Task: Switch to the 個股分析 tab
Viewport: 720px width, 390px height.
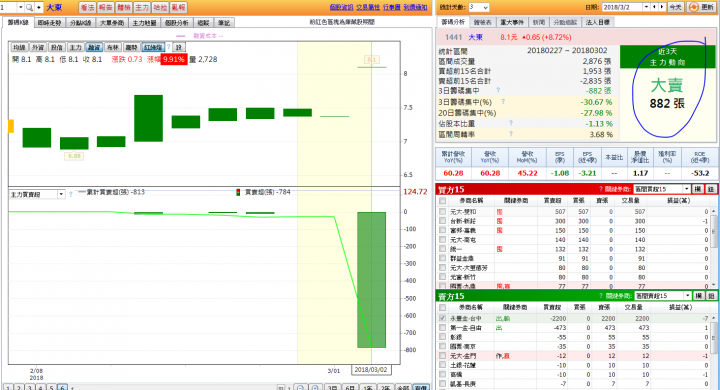Action: pyautogui.click(x=176, y=23)
